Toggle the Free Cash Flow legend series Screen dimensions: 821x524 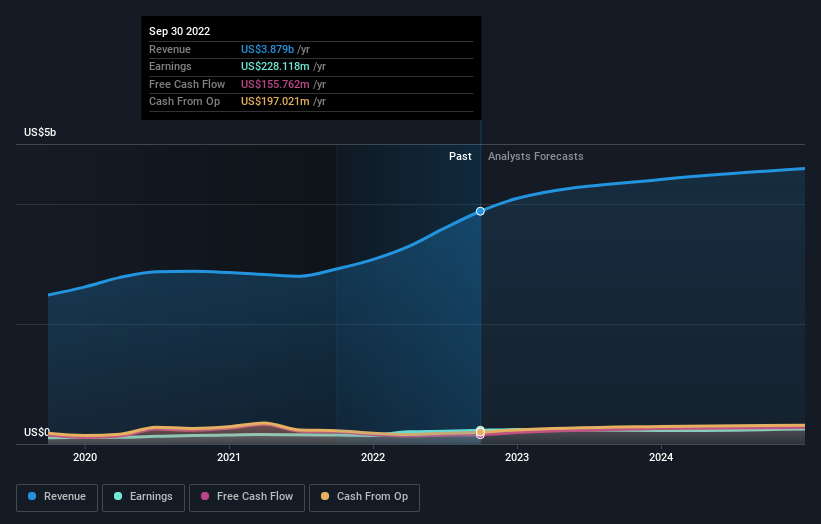[x=247, y=497]
